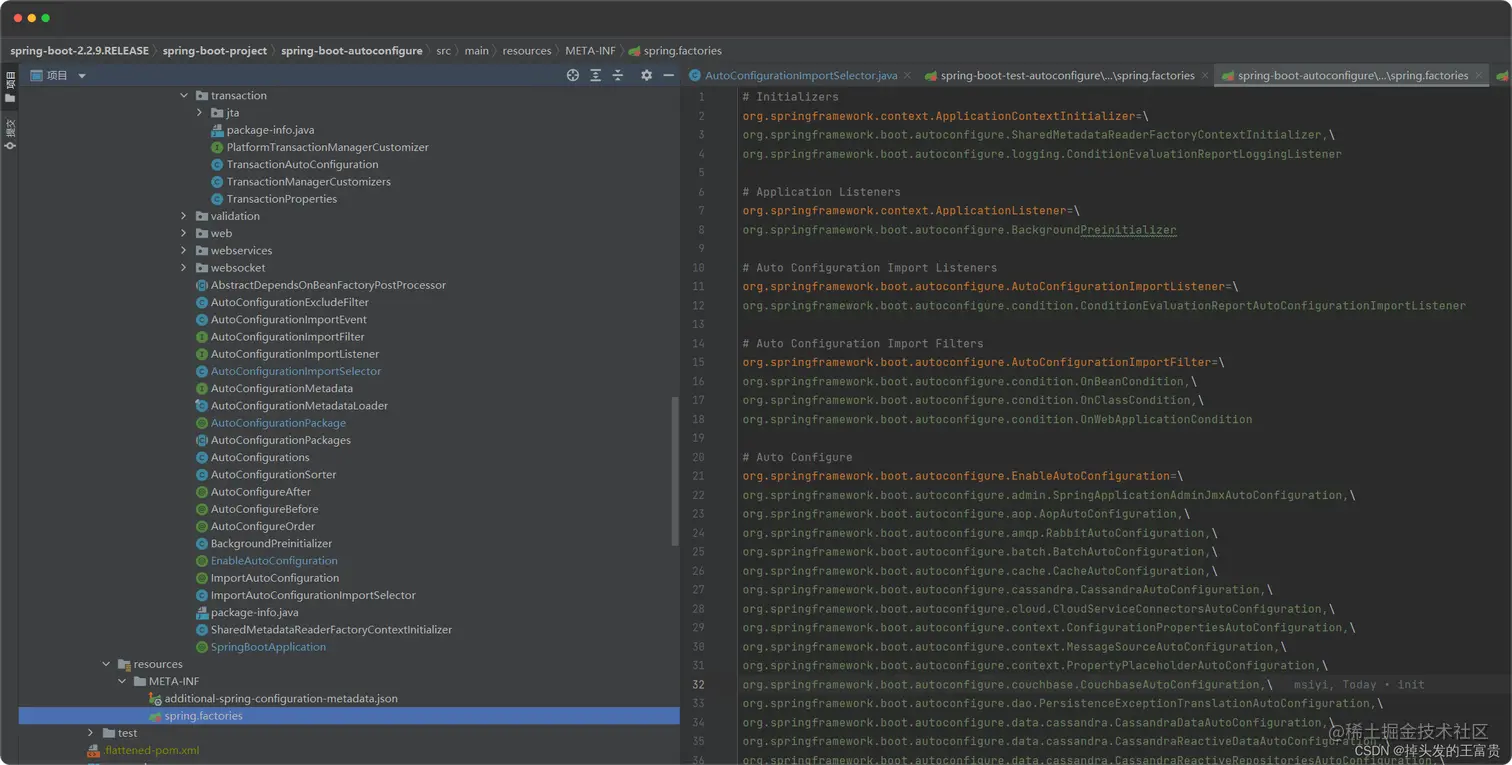Screen dimensions: 1512x765
Task: Click the META-INF breadcrumb
Action: tap(590, 51)
